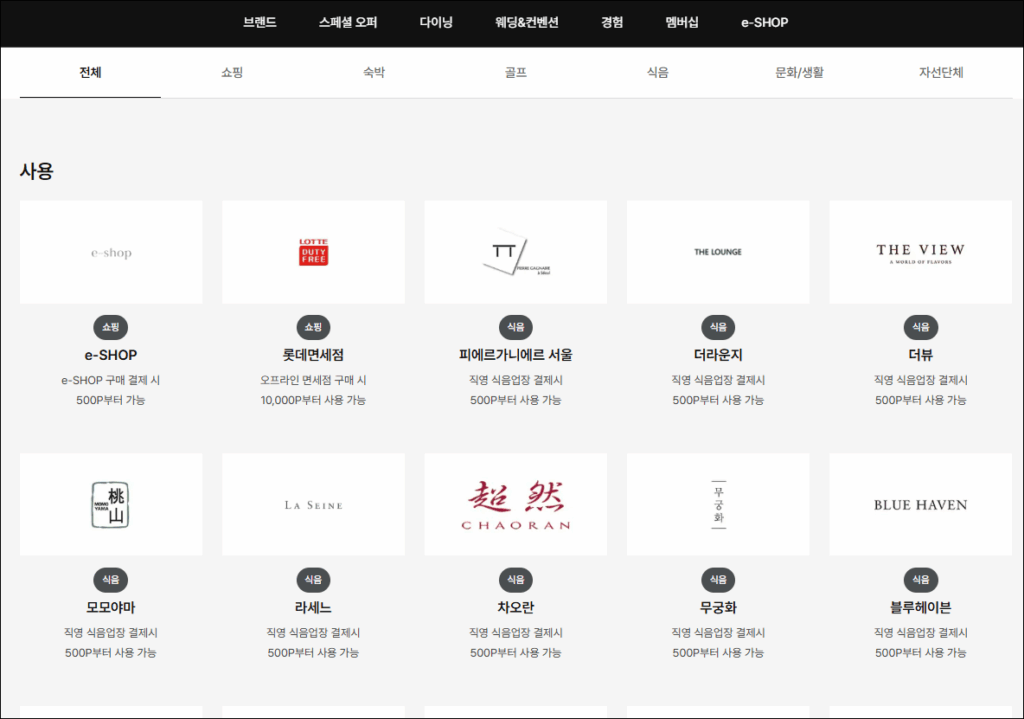Screen dimensions: 1024x719
Task: Switch to the 숙박 tab
Action: pyautogui.click(x=374, y=72)
